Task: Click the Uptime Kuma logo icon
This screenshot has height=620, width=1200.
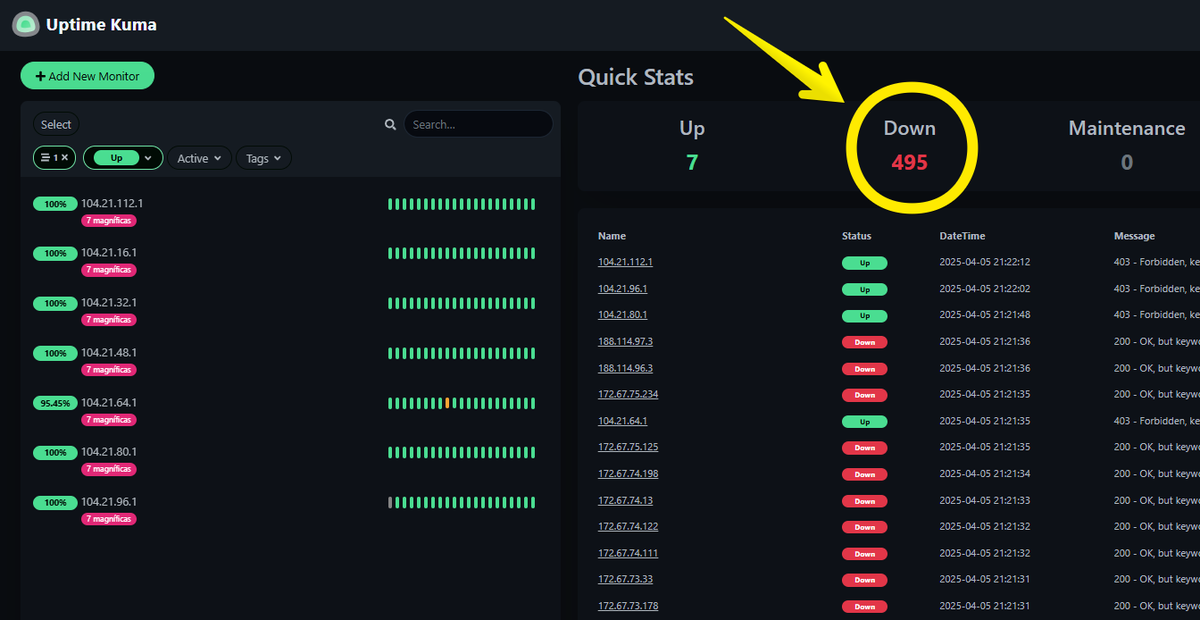Action: point(25,24)
